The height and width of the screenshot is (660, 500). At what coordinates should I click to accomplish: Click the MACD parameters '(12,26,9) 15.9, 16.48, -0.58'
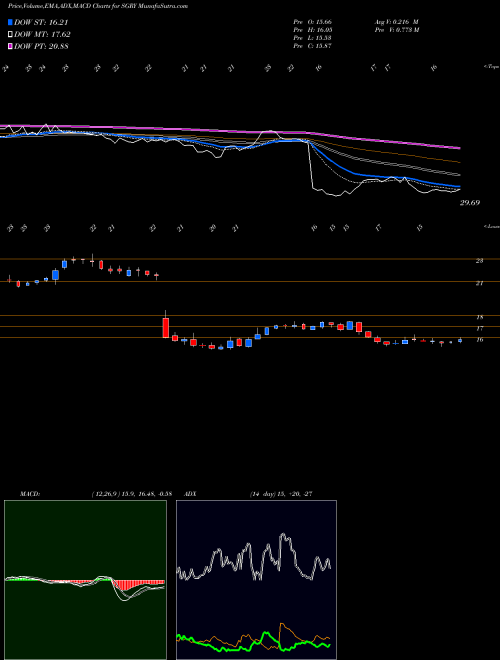[x=132, y=494]
